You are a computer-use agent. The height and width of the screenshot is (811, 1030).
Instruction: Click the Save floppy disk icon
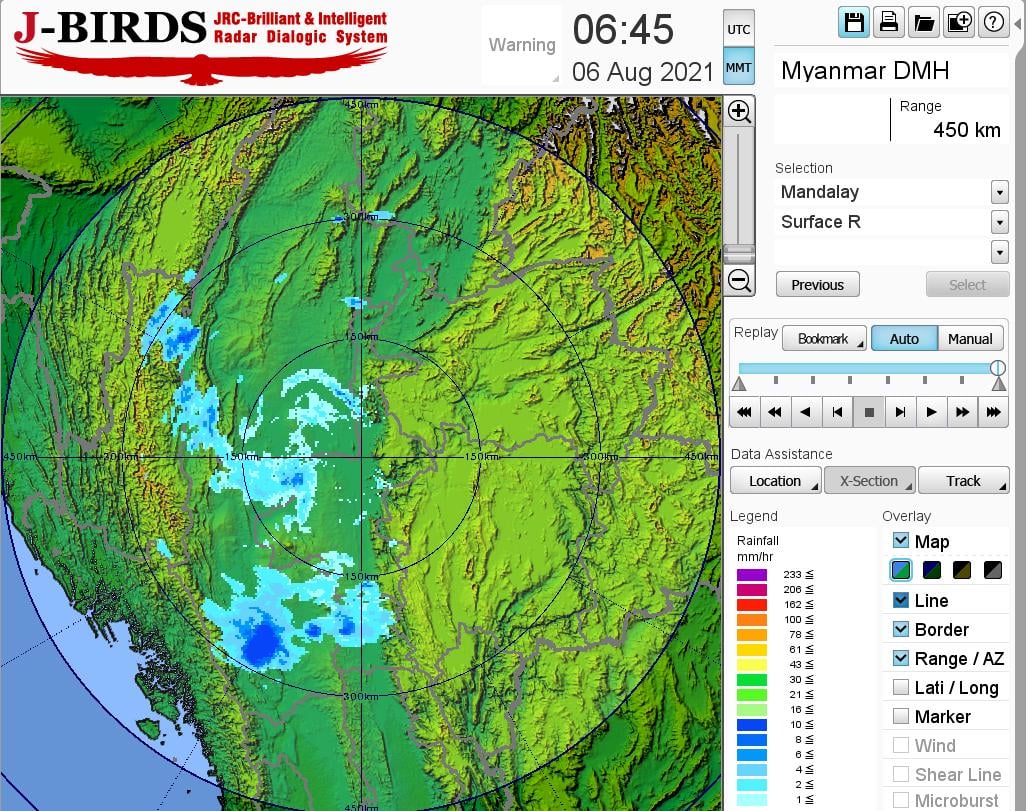(854, 22)
